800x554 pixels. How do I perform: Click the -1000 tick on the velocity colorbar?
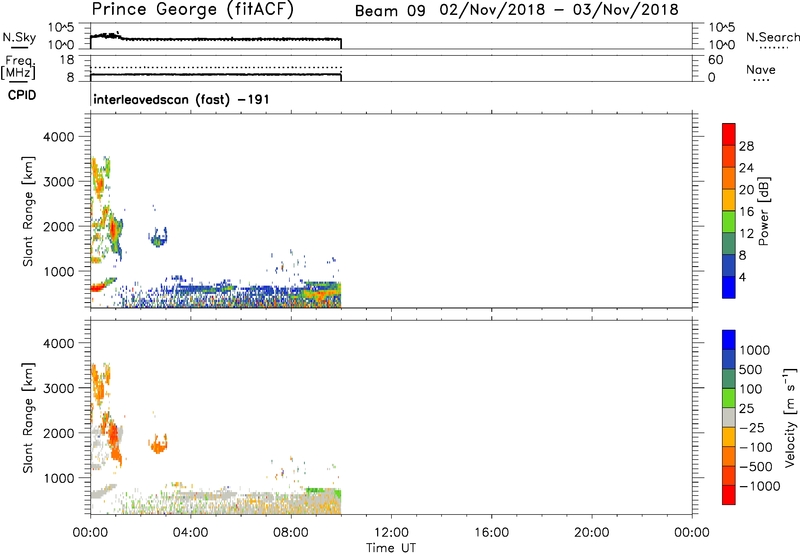759,486
